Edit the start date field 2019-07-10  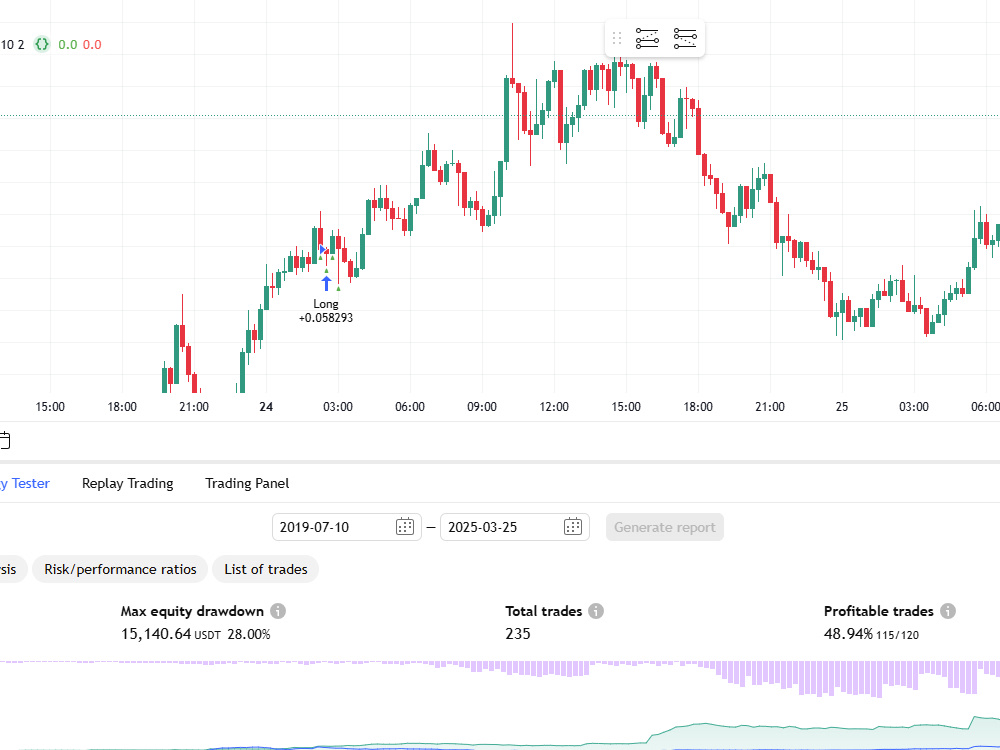coord(347,527)
